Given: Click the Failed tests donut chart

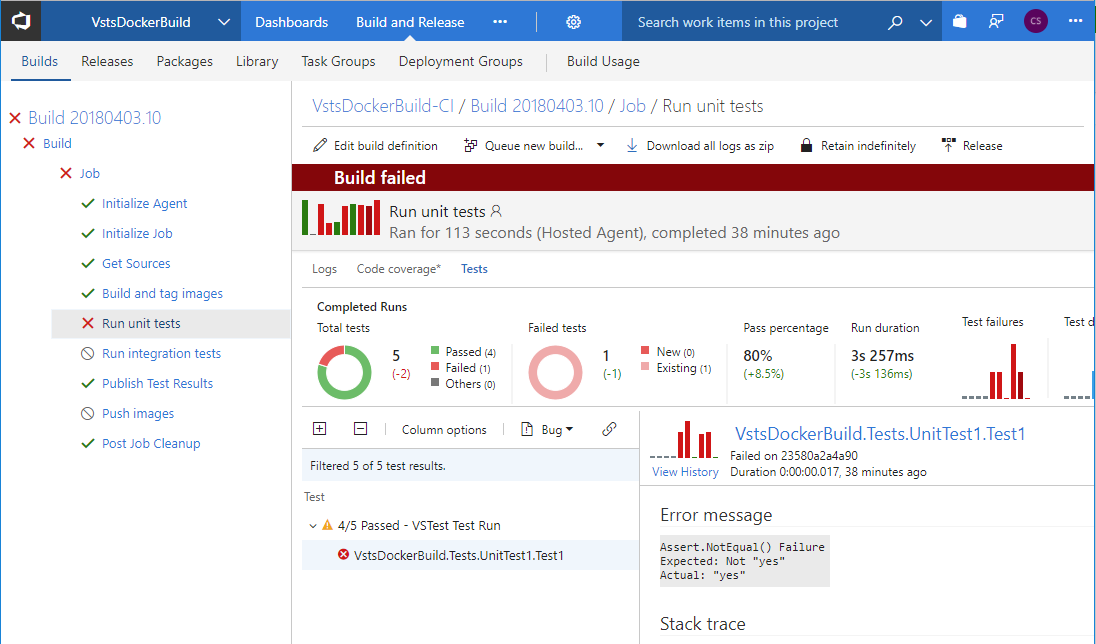Looking at the screenshot, I should (x=556, y=372).
